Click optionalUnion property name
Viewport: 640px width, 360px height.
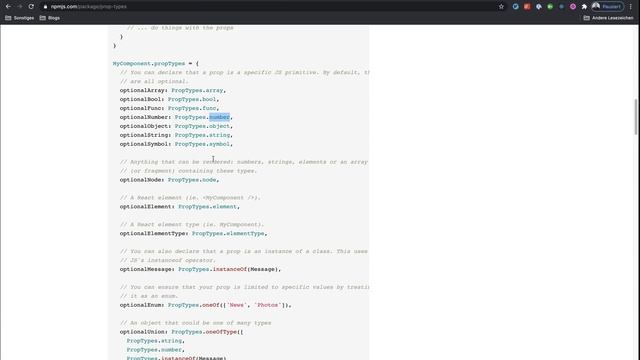coord(143,332)
